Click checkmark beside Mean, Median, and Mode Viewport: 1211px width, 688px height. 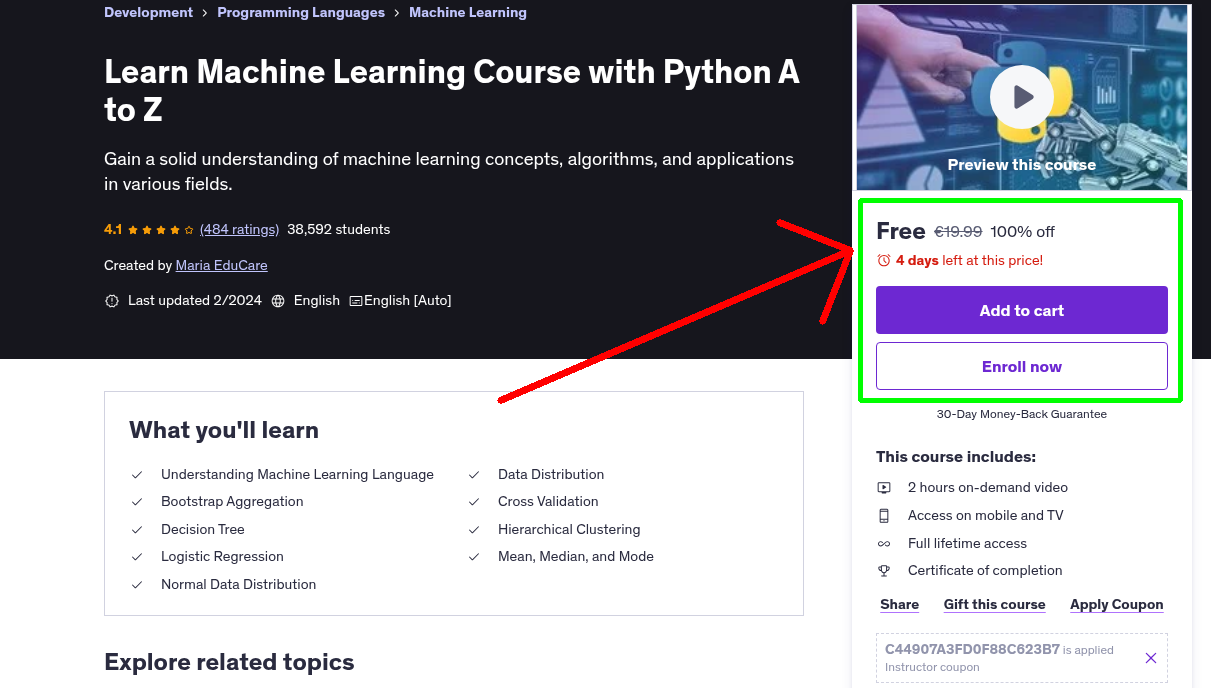click(x=474, y=557)
